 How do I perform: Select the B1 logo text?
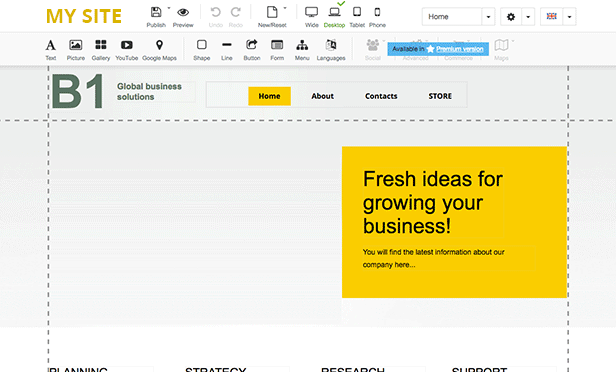(78, 92)
